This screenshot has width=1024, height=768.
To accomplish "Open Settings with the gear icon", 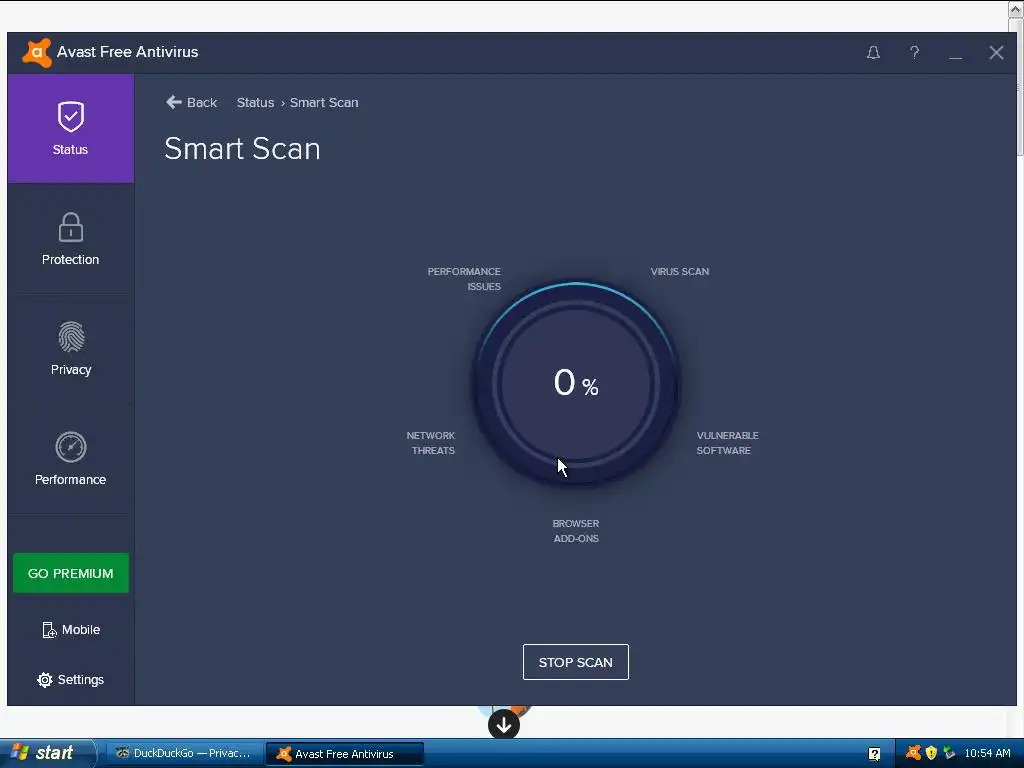I will pyautogui.click(x=71, y=680).
